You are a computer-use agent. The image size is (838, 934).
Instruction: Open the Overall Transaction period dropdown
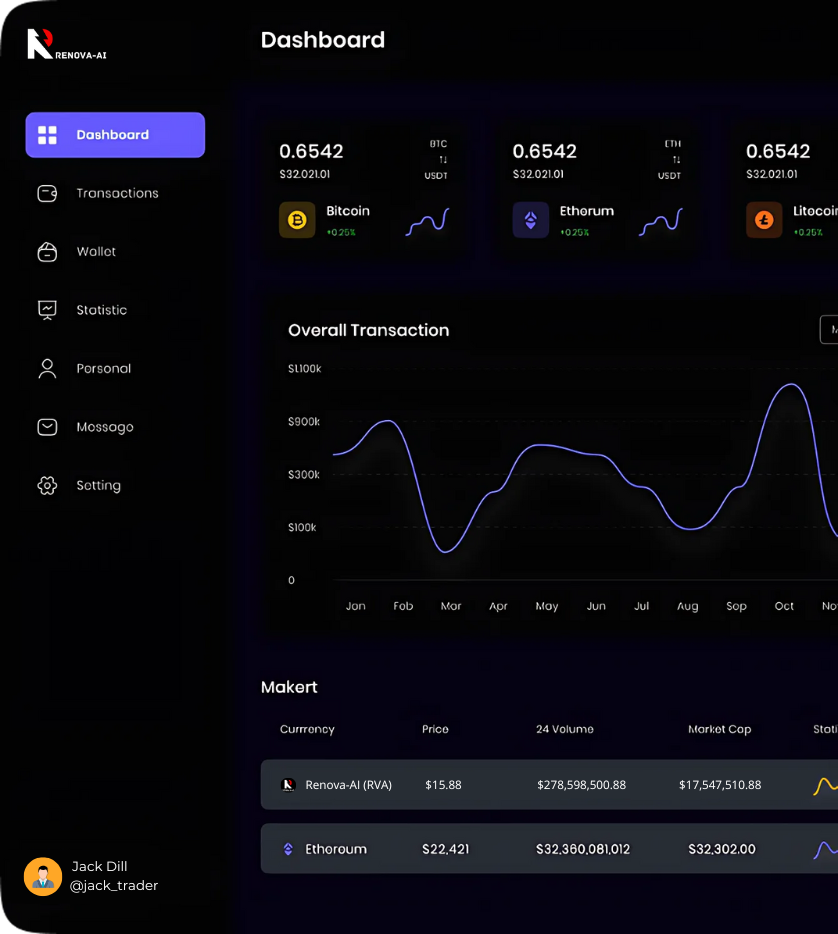pos(829,329)
